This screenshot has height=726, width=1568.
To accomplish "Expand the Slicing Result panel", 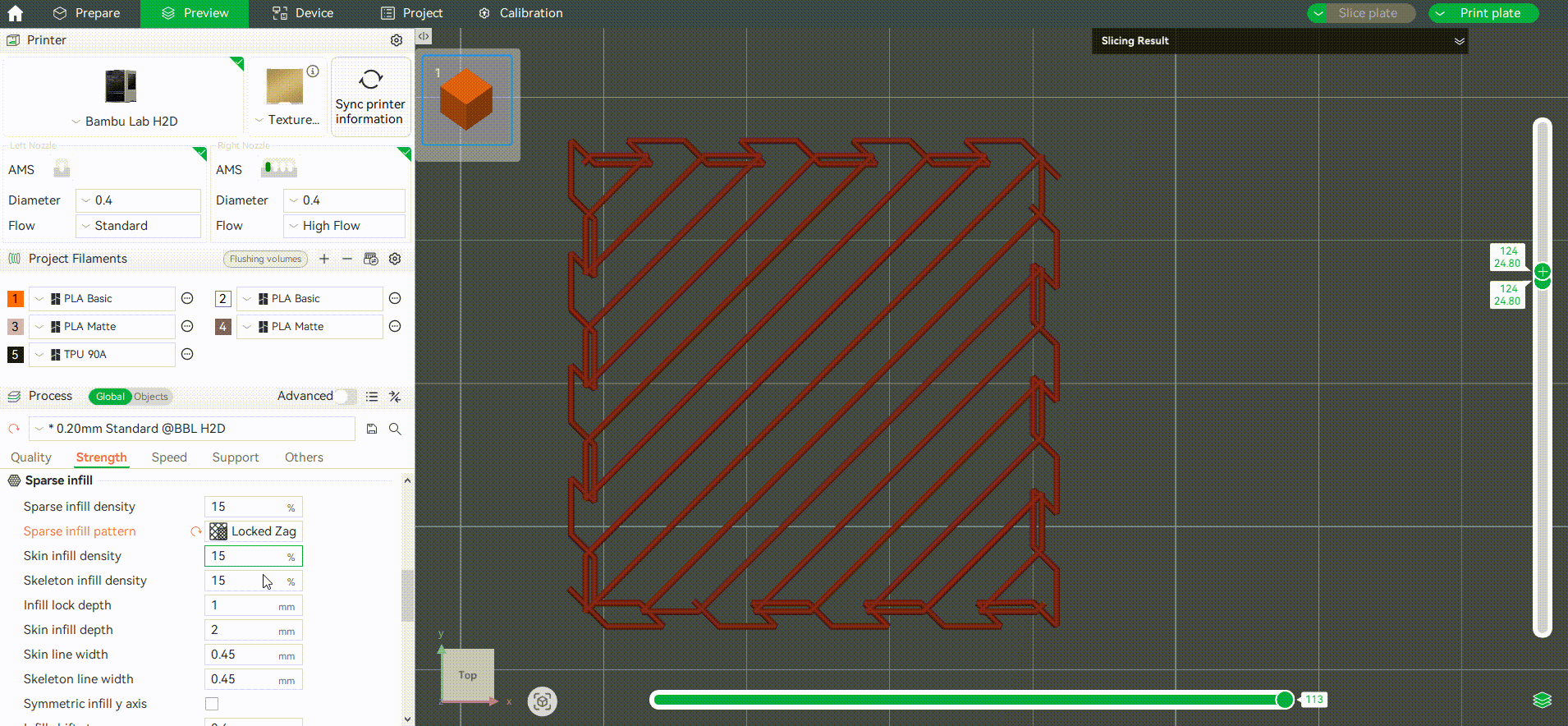I will 1459,41.
